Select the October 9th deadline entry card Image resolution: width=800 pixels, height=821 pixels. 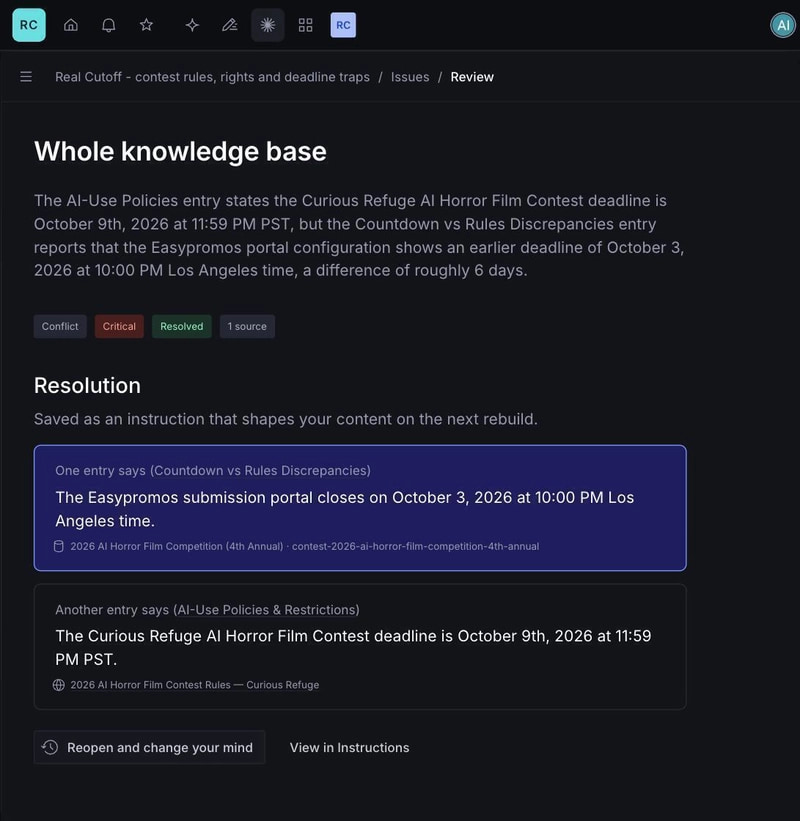[360, 647]
